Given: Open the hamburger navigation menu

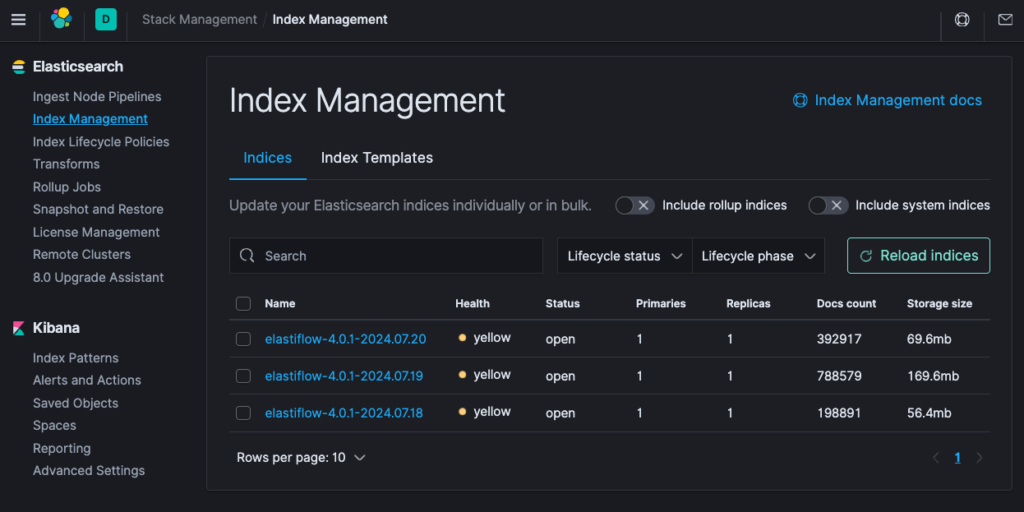Looking at the screenshot, I should click(18, 20).
